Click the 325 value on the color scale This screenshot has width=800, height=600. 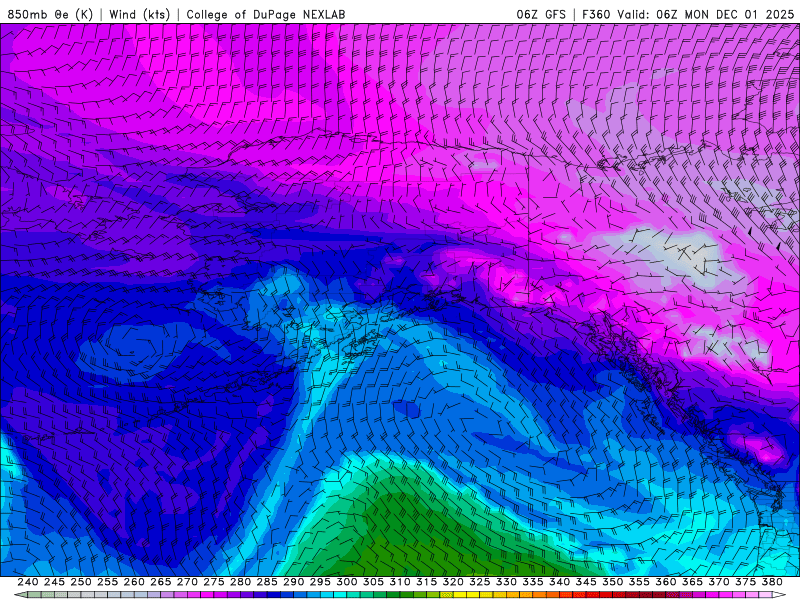[x=480, y=582]
